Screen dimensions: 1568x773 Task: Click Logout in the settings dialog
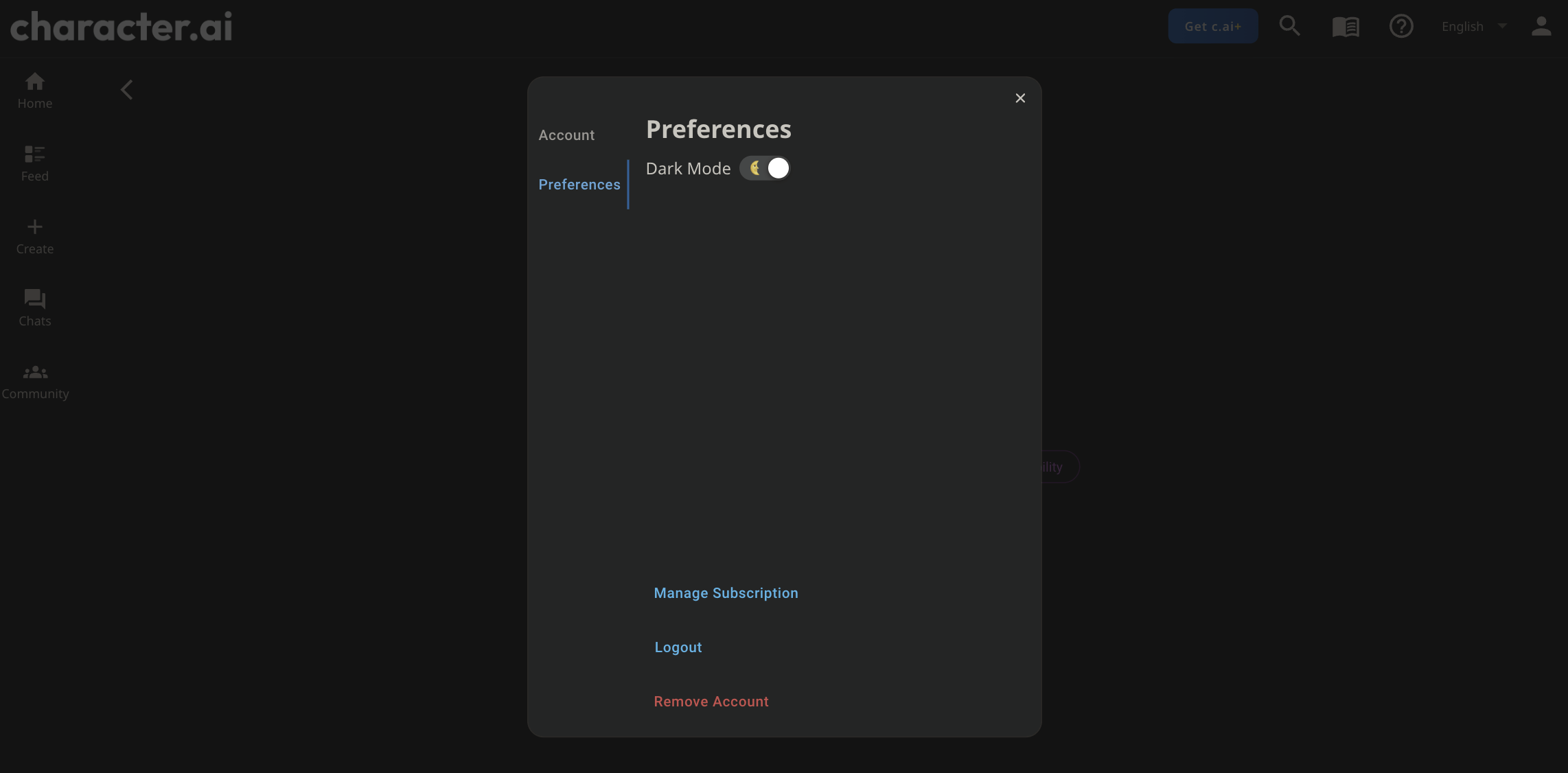tap(678, 647)
